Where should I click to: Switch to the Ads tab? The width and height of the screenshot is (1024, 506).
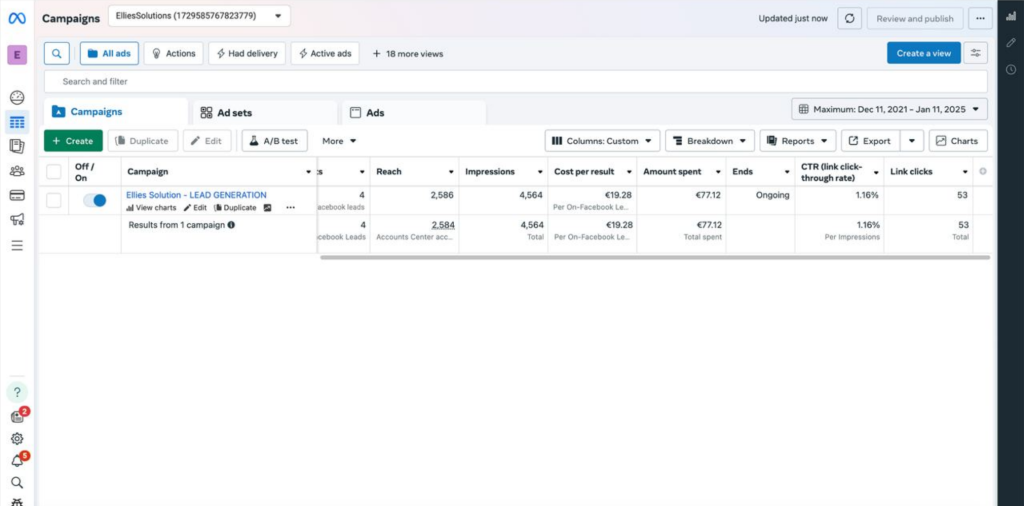point(414,112)
